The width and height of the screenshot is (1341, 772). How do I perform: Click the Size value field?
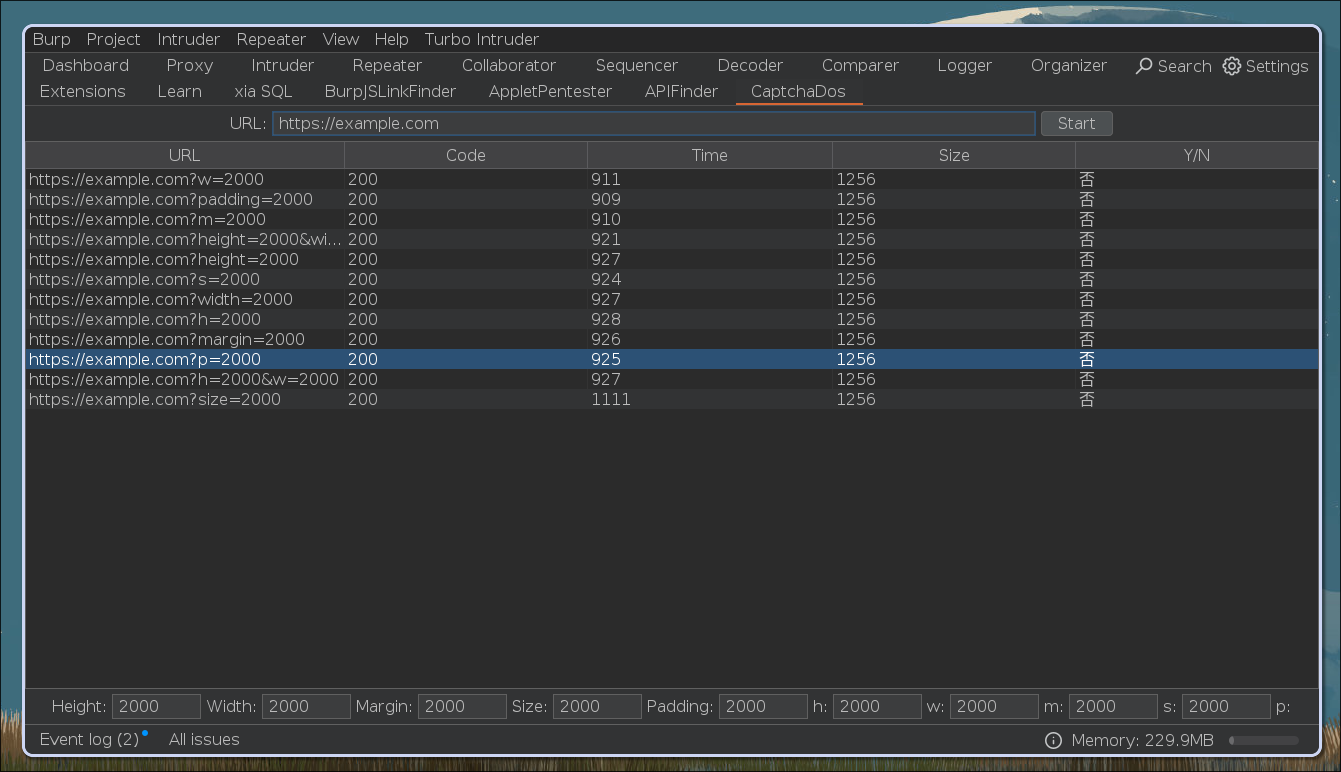[x=597, y=706]
